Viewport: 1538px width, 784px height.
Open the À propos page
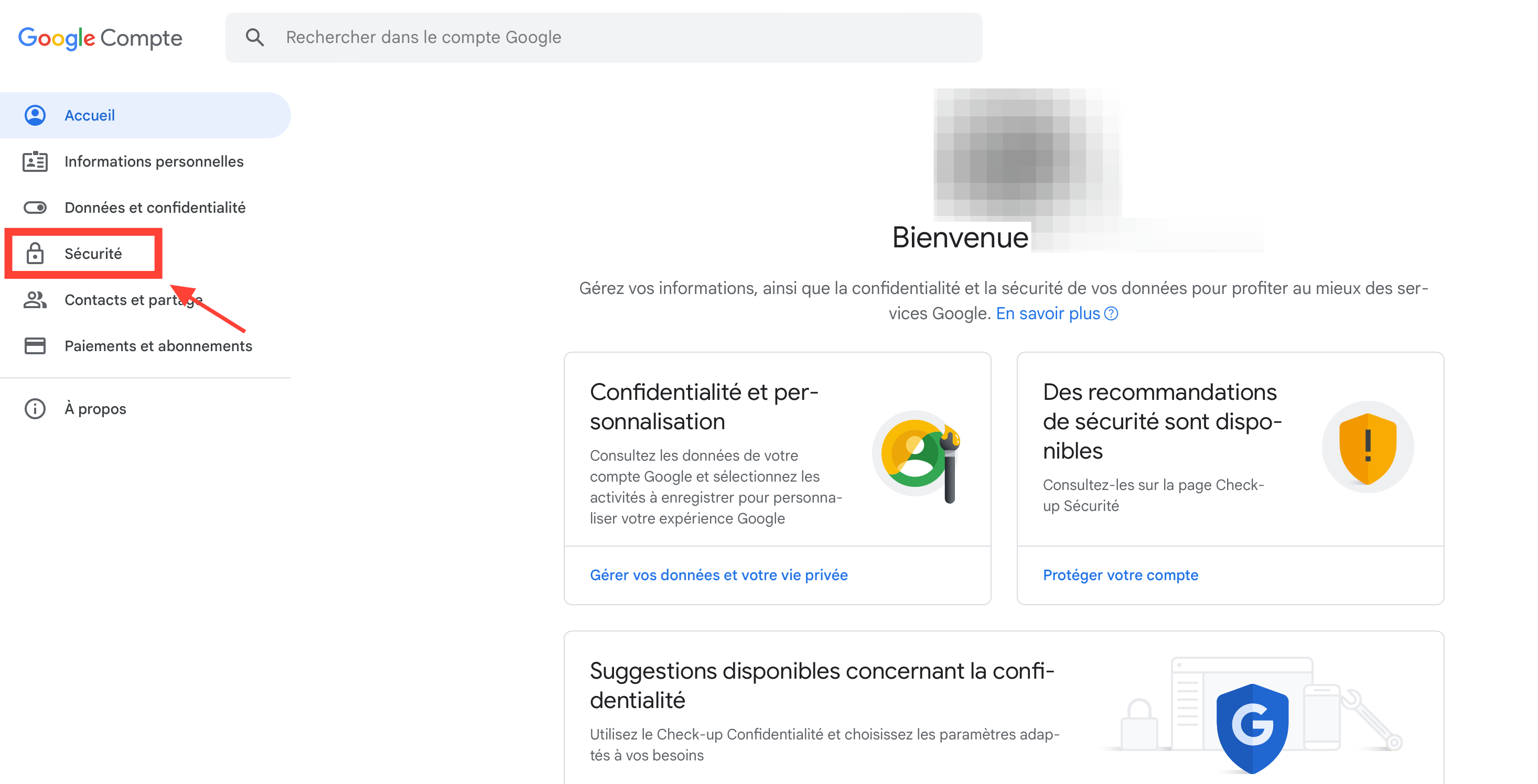(x=95, y=409)
